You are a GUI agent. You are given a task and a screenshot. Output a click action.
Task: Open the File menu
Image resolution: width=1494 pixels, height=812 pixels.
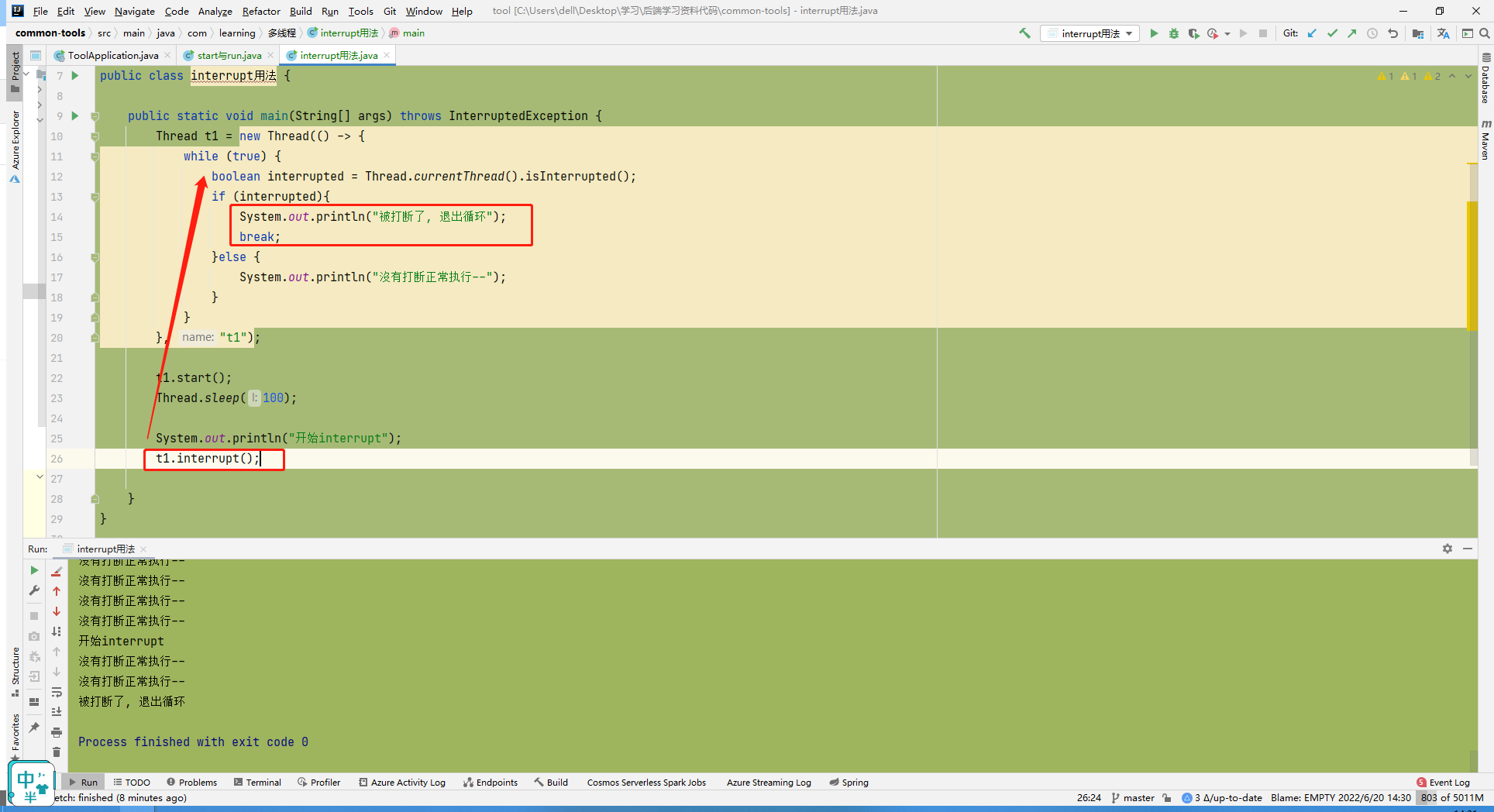point(40,11)
